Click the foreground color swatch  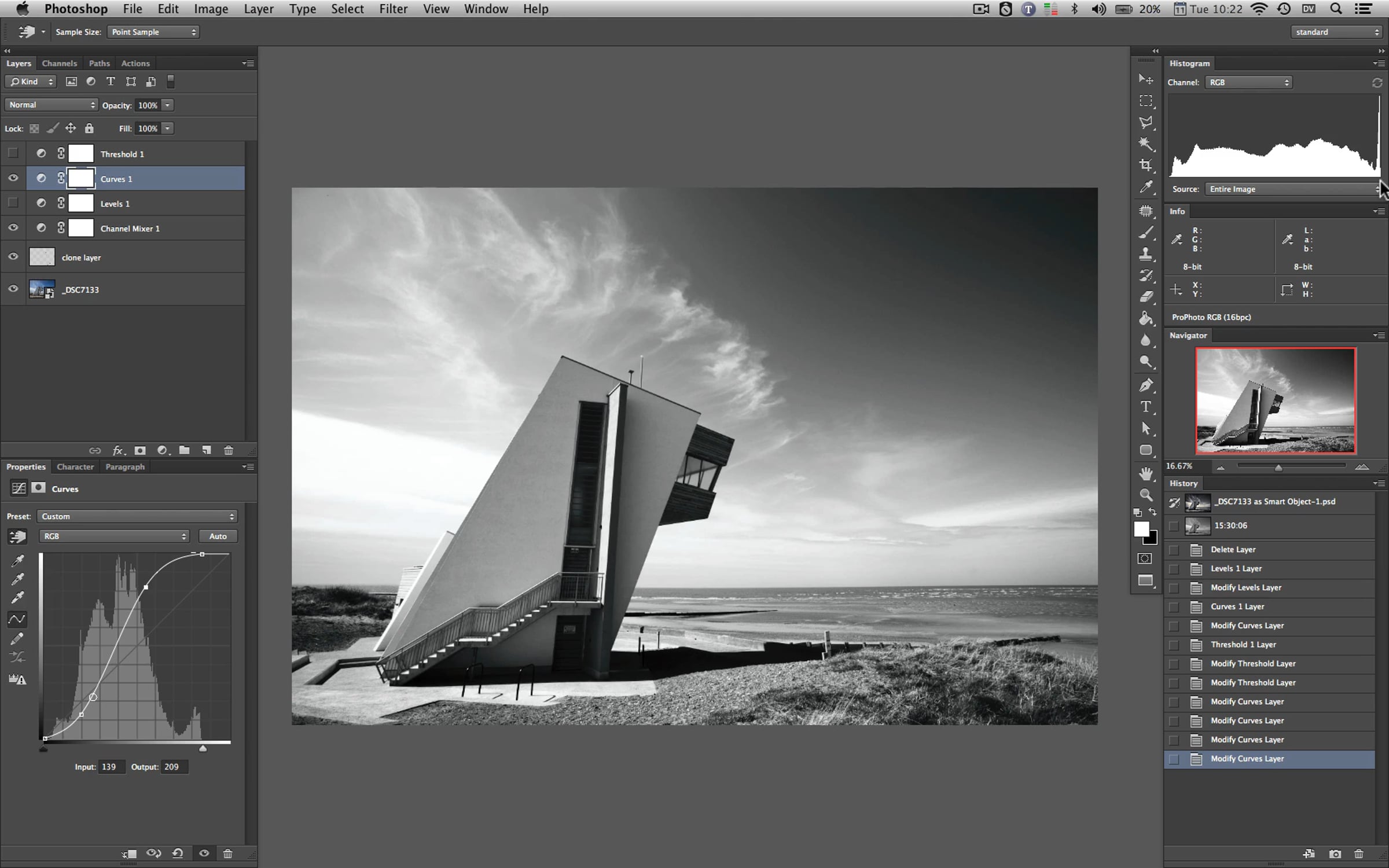(1141, 529)
